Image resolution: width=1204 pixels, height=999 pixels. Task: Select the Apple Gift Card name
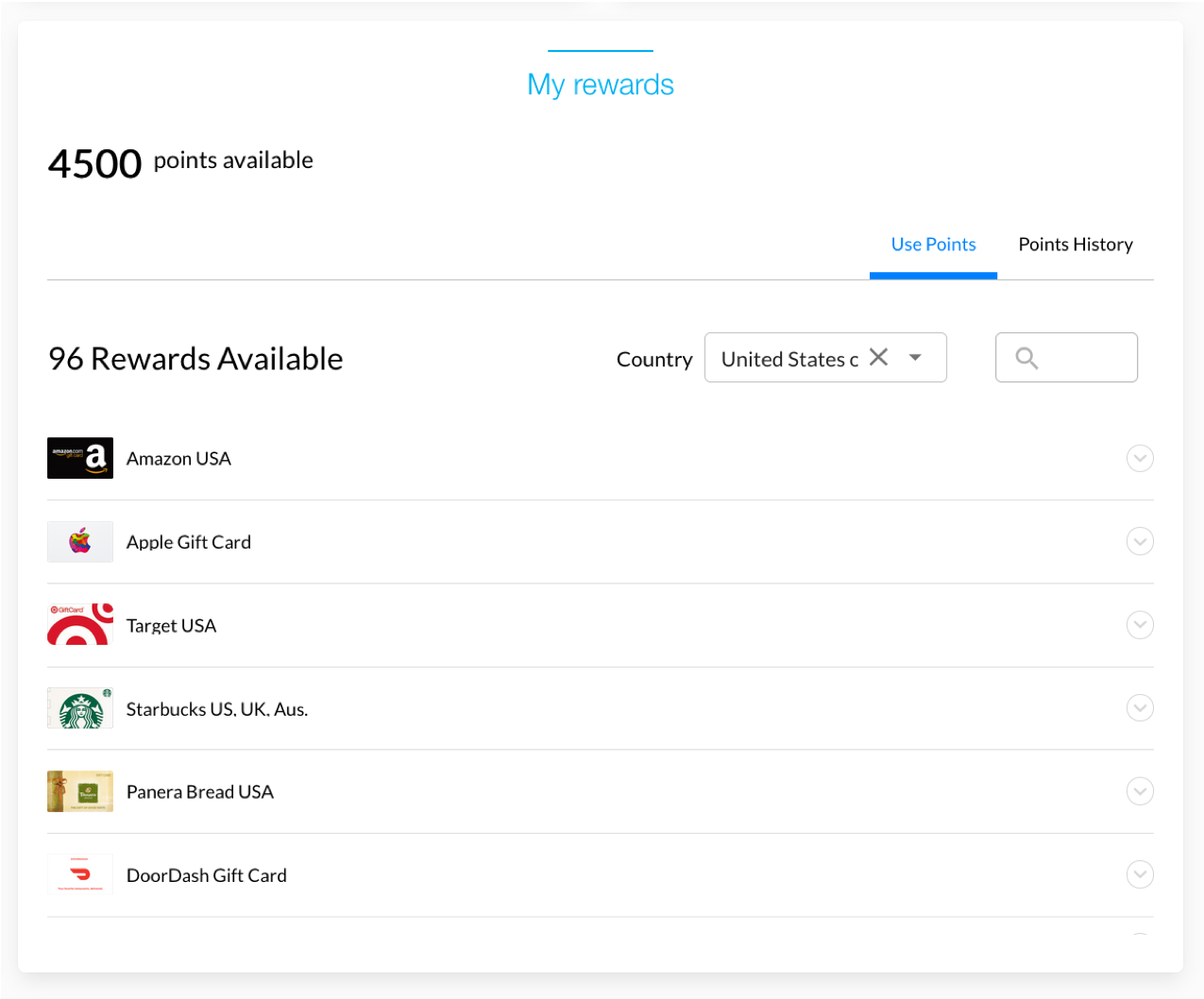point(189,542)
